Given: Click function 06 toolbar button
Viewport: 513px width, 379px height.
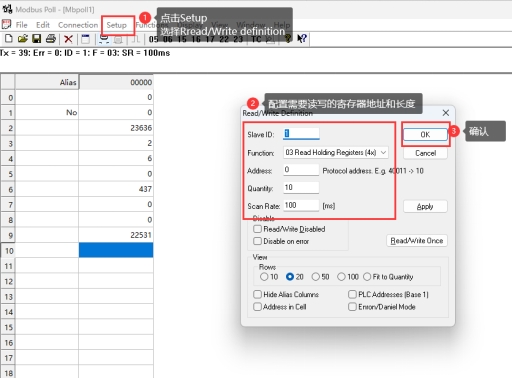Looking at the screenshot, I should pos(168,39).
